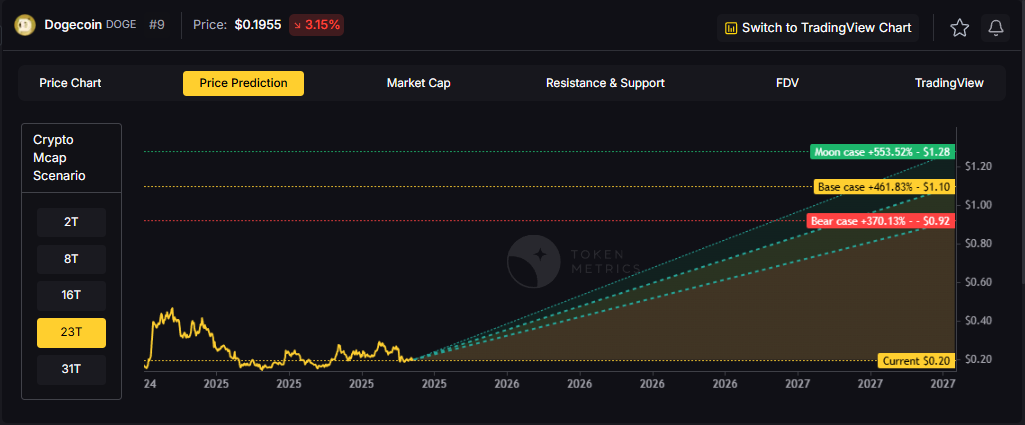Click the Crypto Mcap Scenario heading

(x=59, y=158)
